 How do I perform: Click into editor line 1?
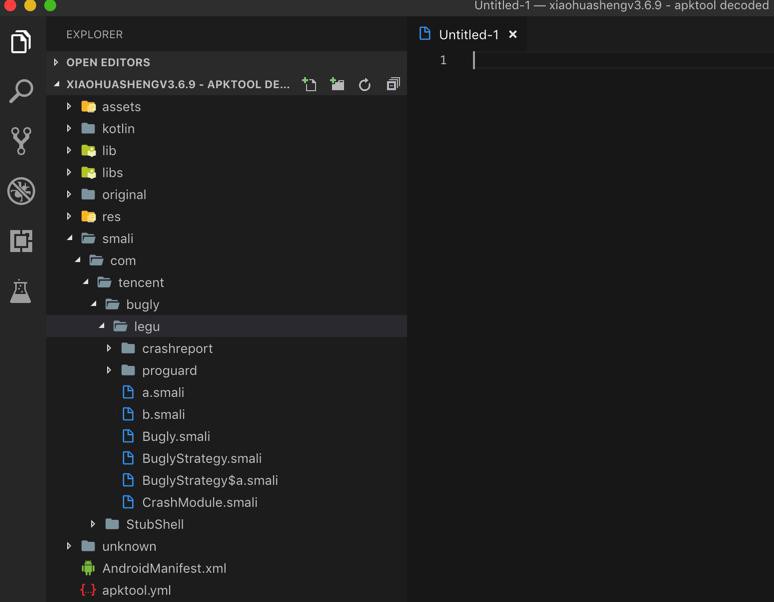[622, 60]
